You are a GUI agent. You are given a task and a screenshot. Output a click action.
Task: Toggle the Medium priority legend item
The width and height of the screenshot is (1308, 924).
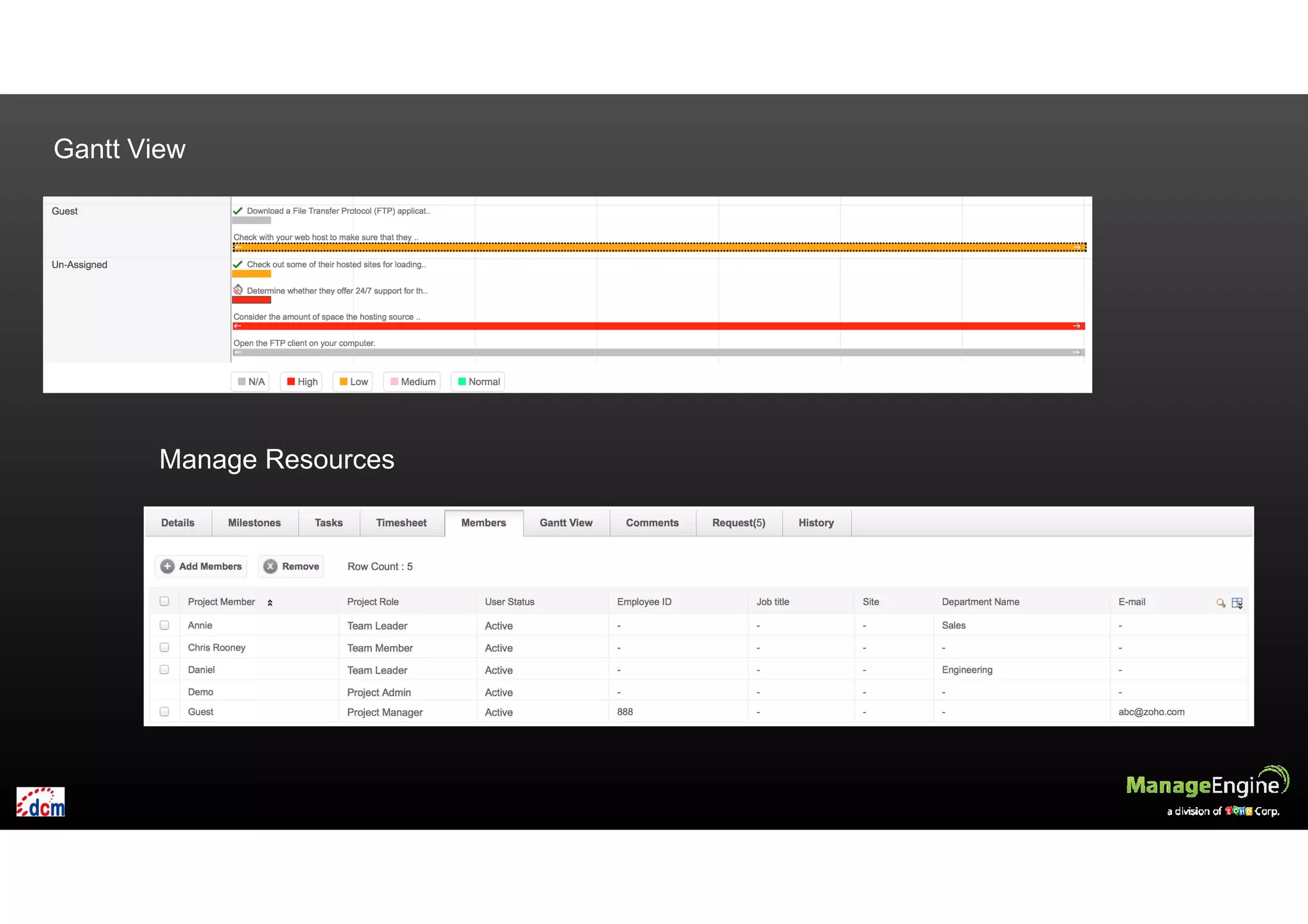click(x=412, y=382)
